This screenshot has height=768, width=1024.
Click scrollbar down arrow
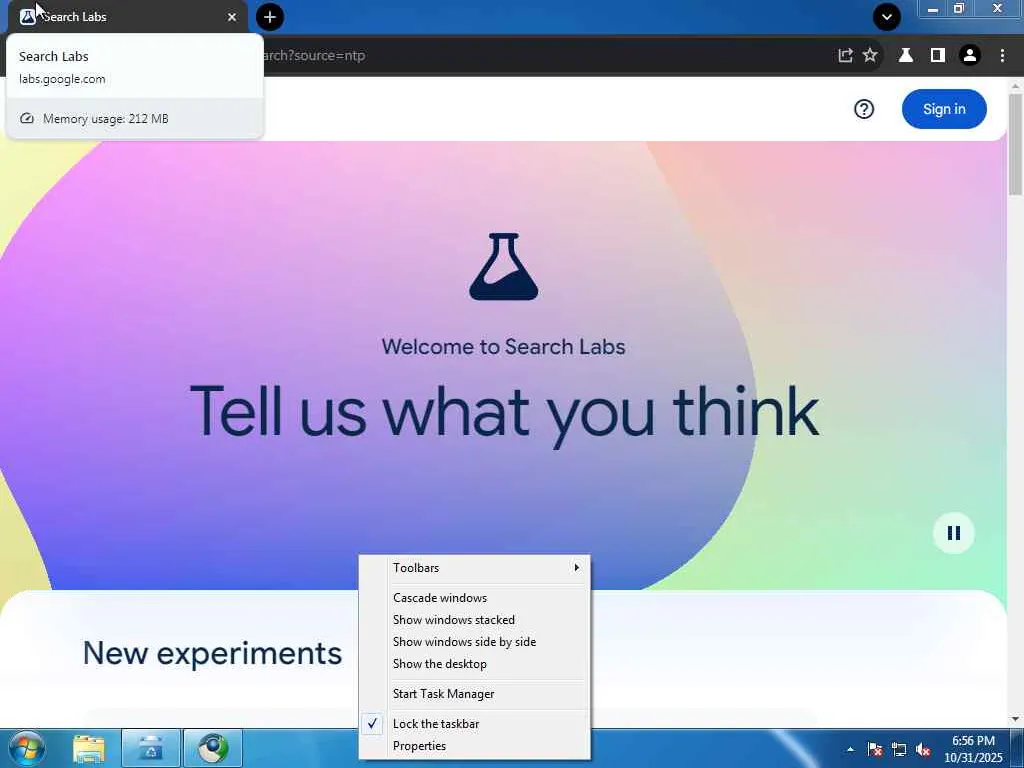(1015, 719)
